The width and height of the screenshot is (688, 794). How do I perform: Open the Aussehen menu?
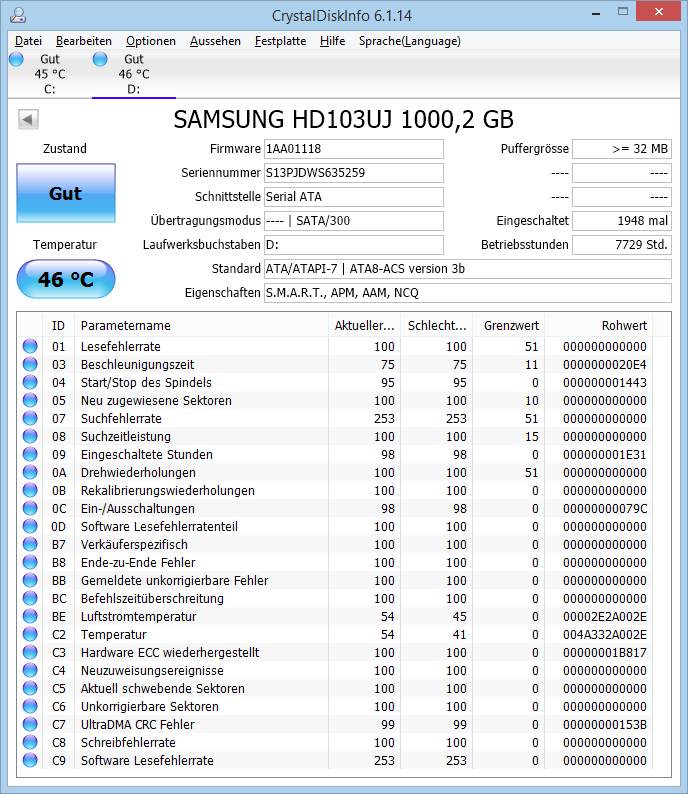(x=215, y=41)
